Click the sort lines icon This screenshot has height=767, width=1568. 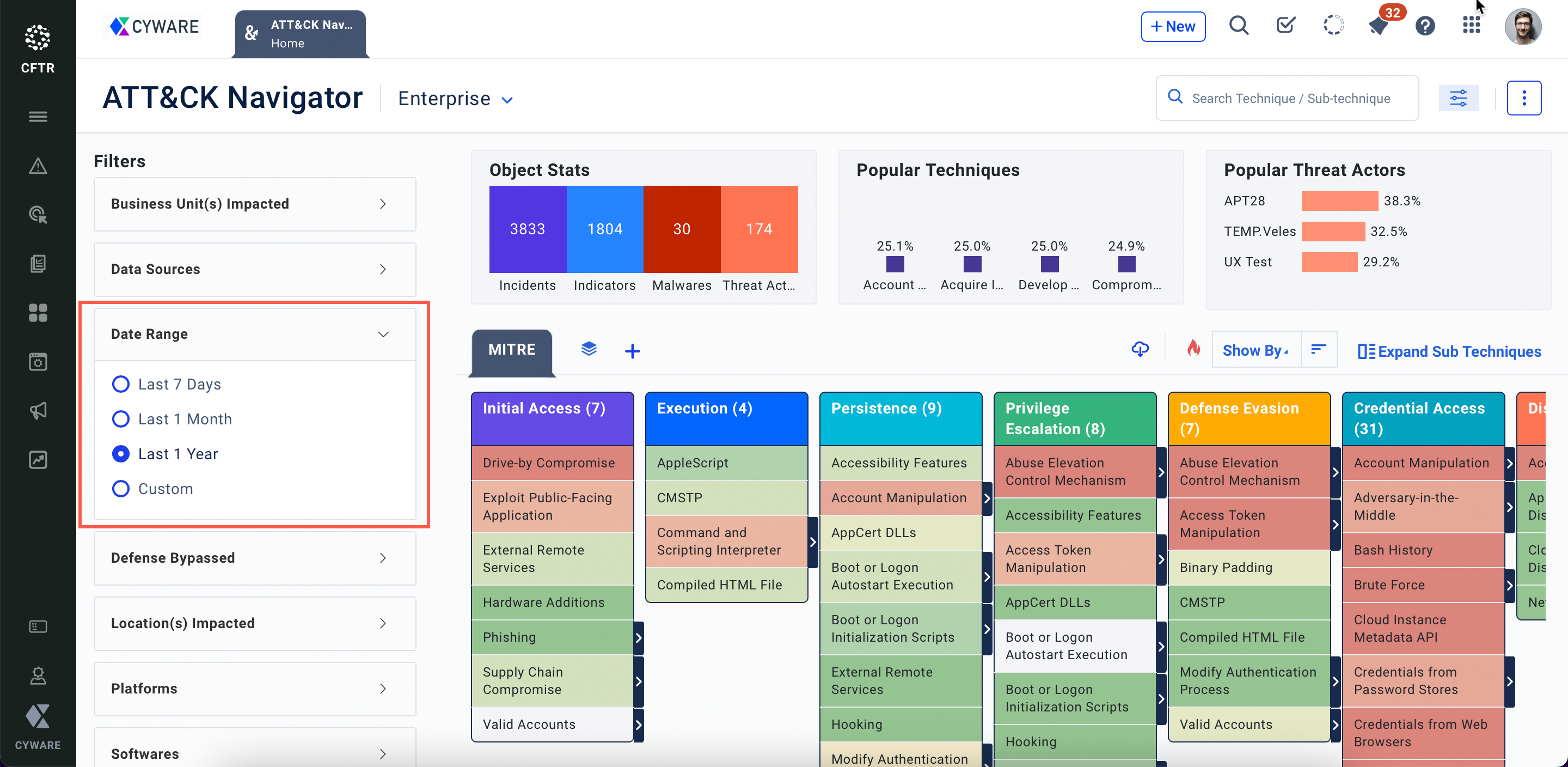(x=1319, y=349)
